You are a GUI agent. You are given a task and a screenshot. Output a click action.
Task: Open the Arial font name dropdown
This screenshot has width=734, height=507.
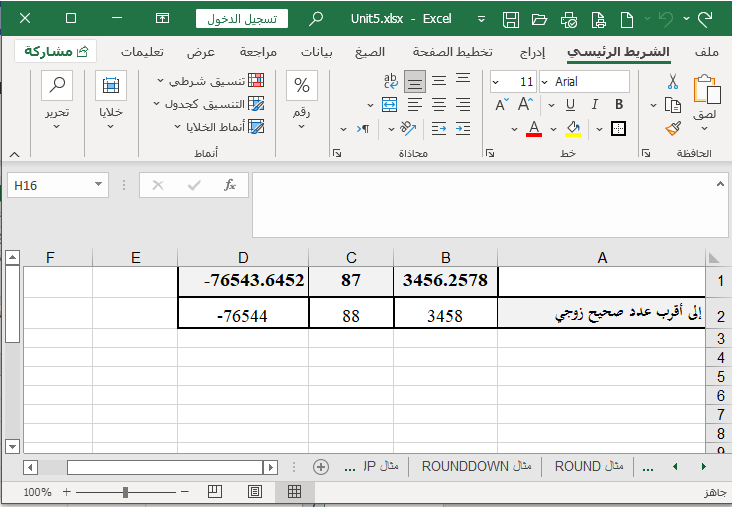[x=585, y=82]
